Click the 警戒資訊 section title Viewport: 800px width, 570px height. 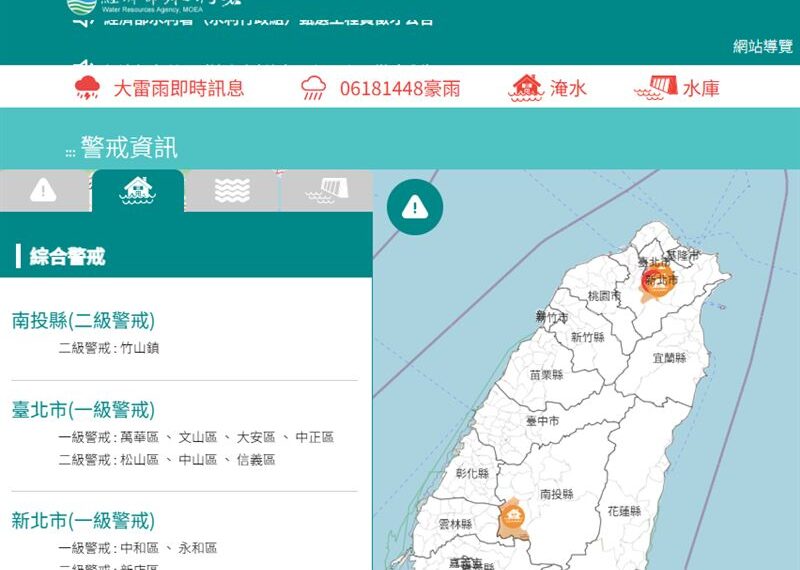[129, 147]
